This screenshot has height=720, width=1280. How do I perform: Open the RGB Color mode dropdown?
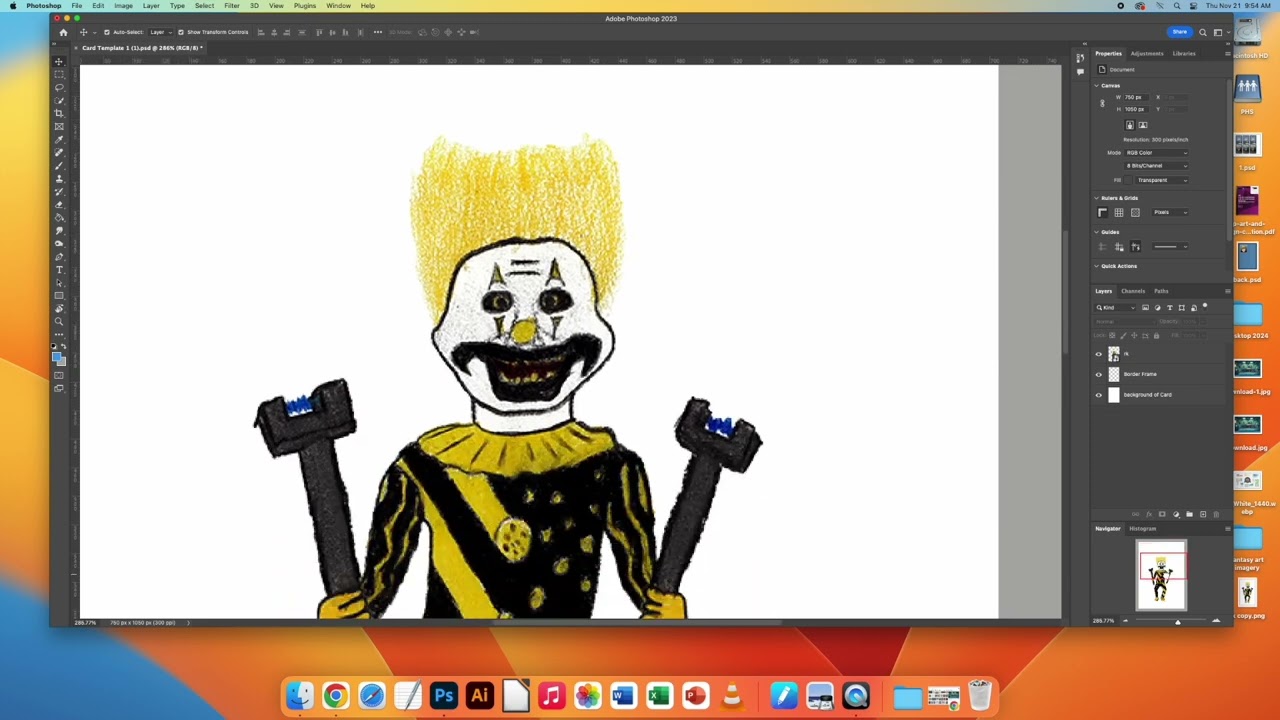tap(1157, 153)
